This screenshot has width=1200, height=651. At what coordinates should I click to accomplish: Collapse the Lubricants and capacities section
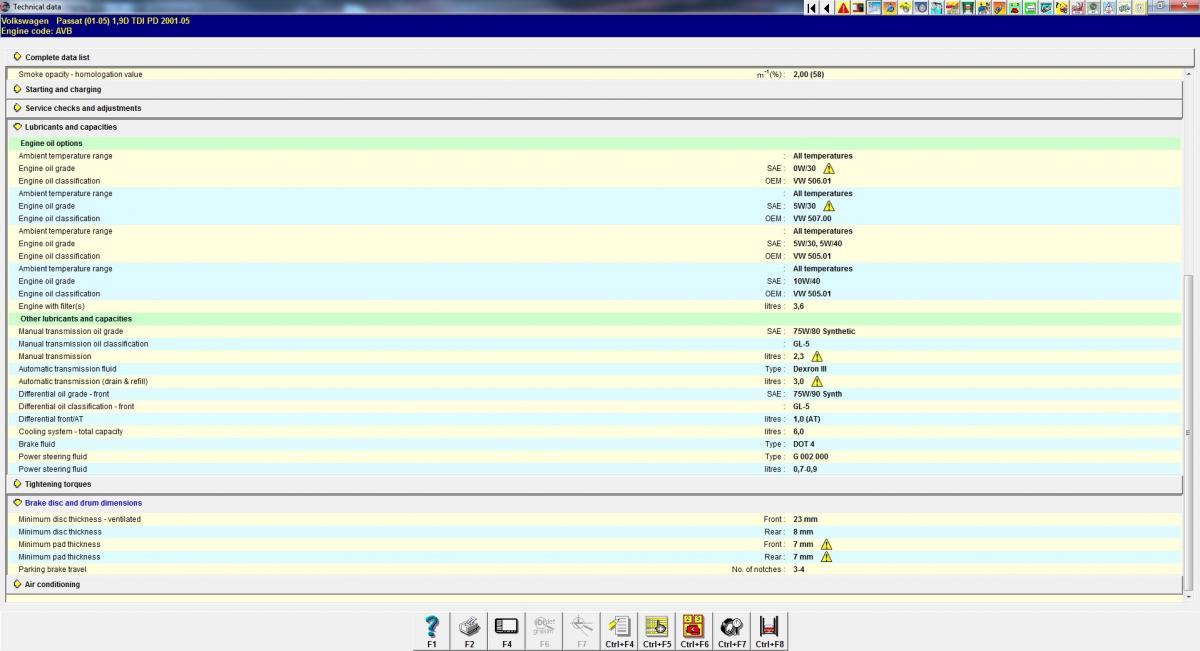coord(595,127)
